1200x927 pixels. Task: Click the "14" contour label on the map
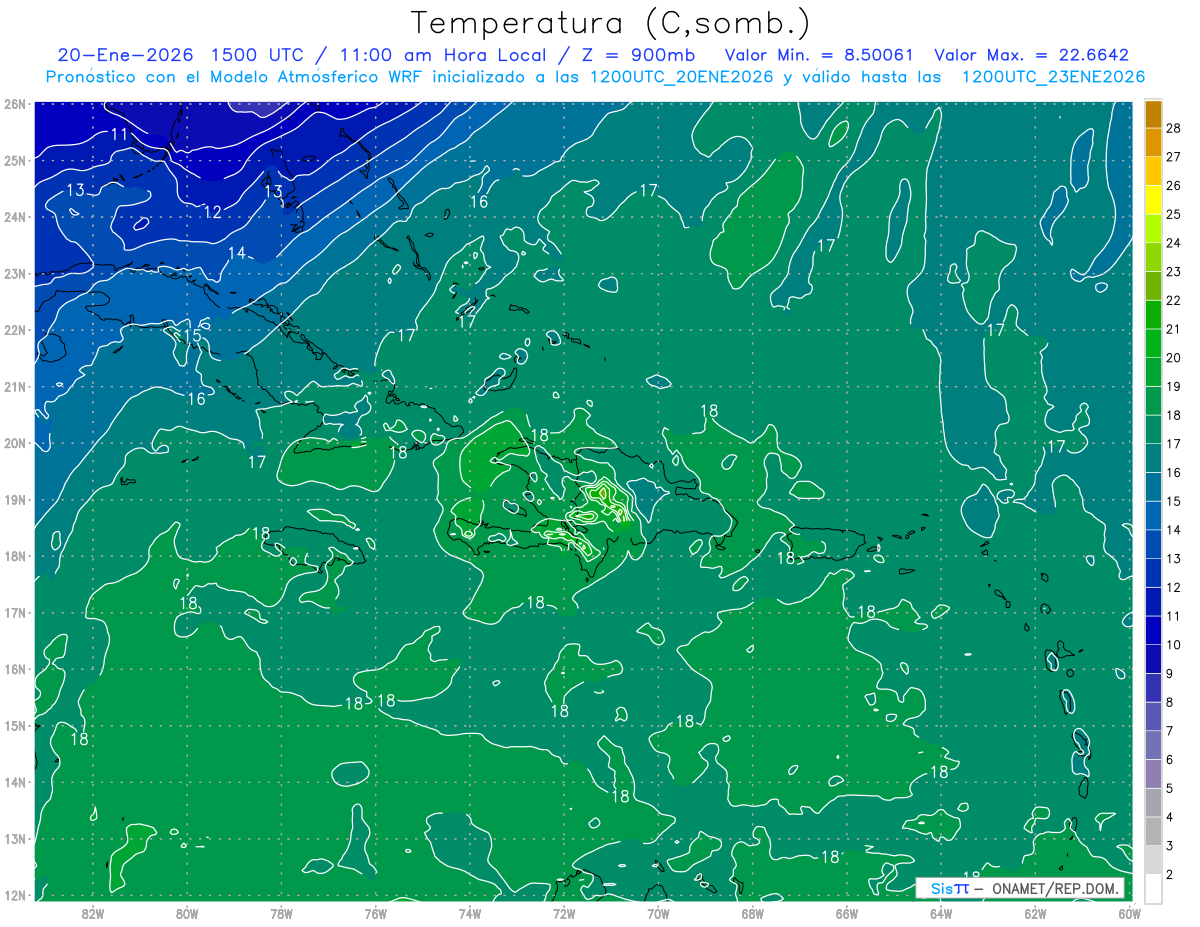pyautogui.click(x=236, y=253)
